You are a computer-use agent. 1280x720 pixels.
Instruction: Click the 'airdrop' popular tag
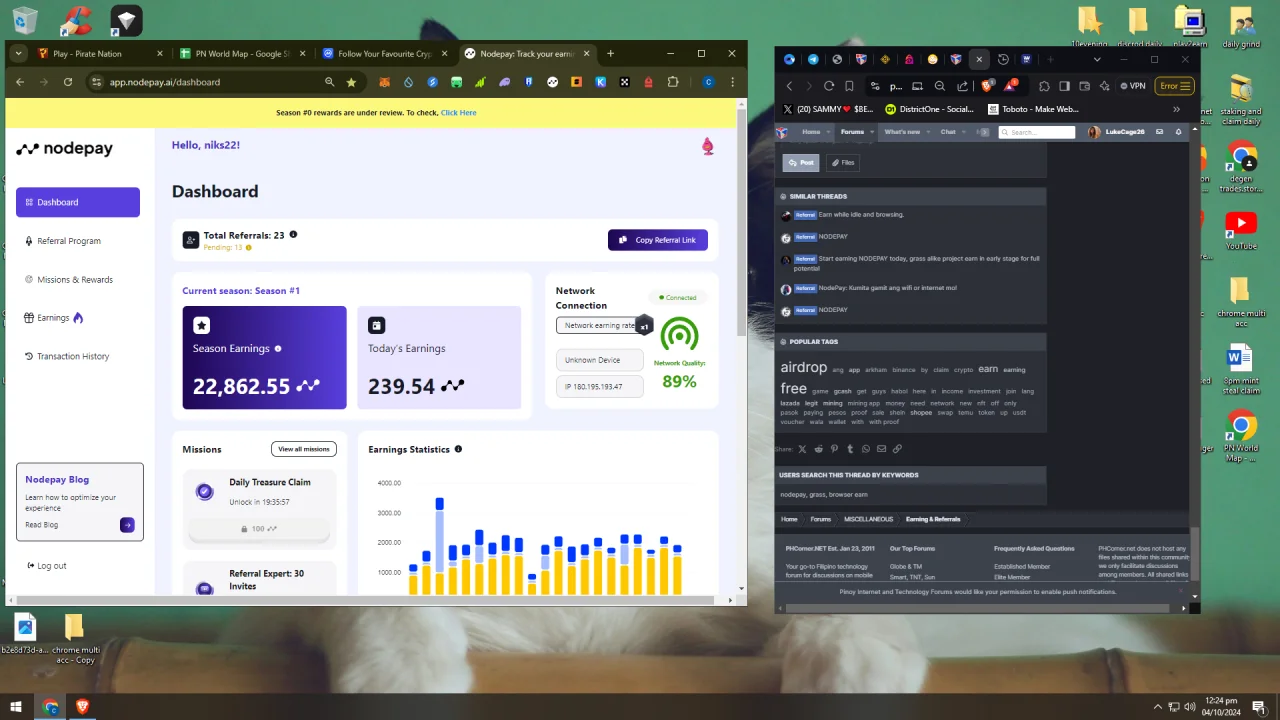coord(804,367)
